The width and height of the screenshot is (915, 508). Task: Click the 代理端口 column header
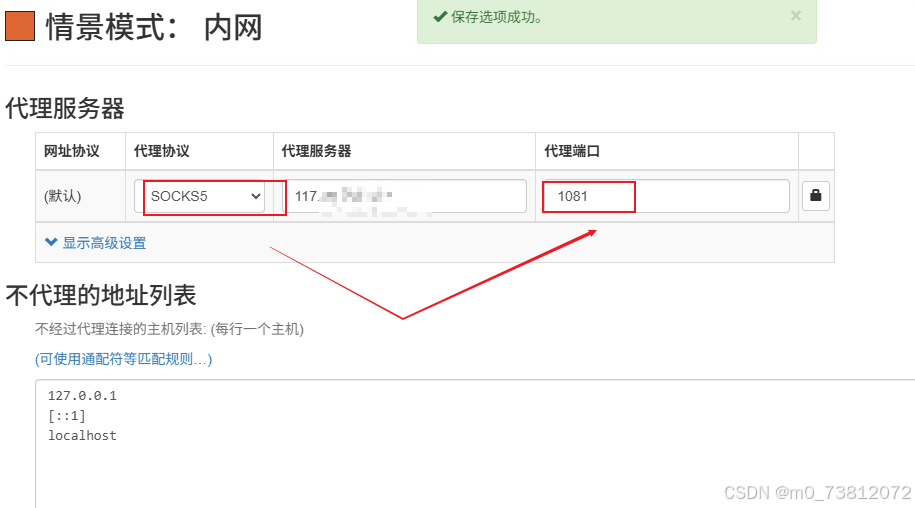572,151
